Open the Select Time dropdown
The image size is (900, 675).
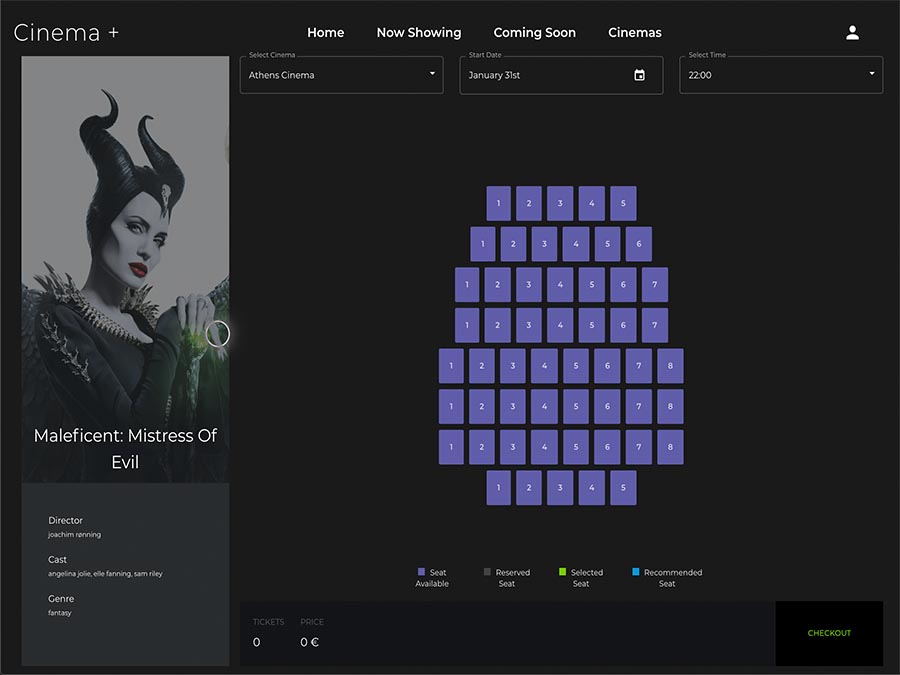pyautogui.click(x=781, y=74)
